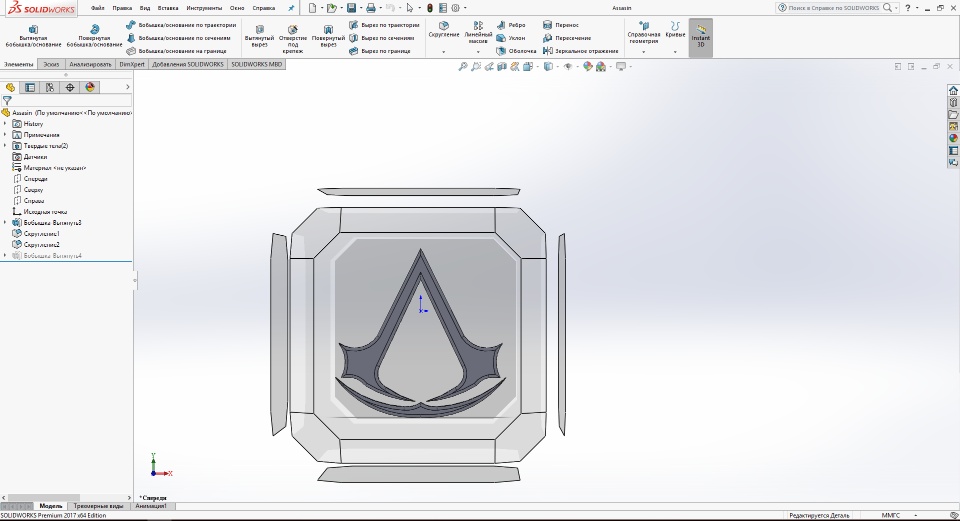
Task: Toggle the feature tree filter icon
Action: click(x=7, y=100)
